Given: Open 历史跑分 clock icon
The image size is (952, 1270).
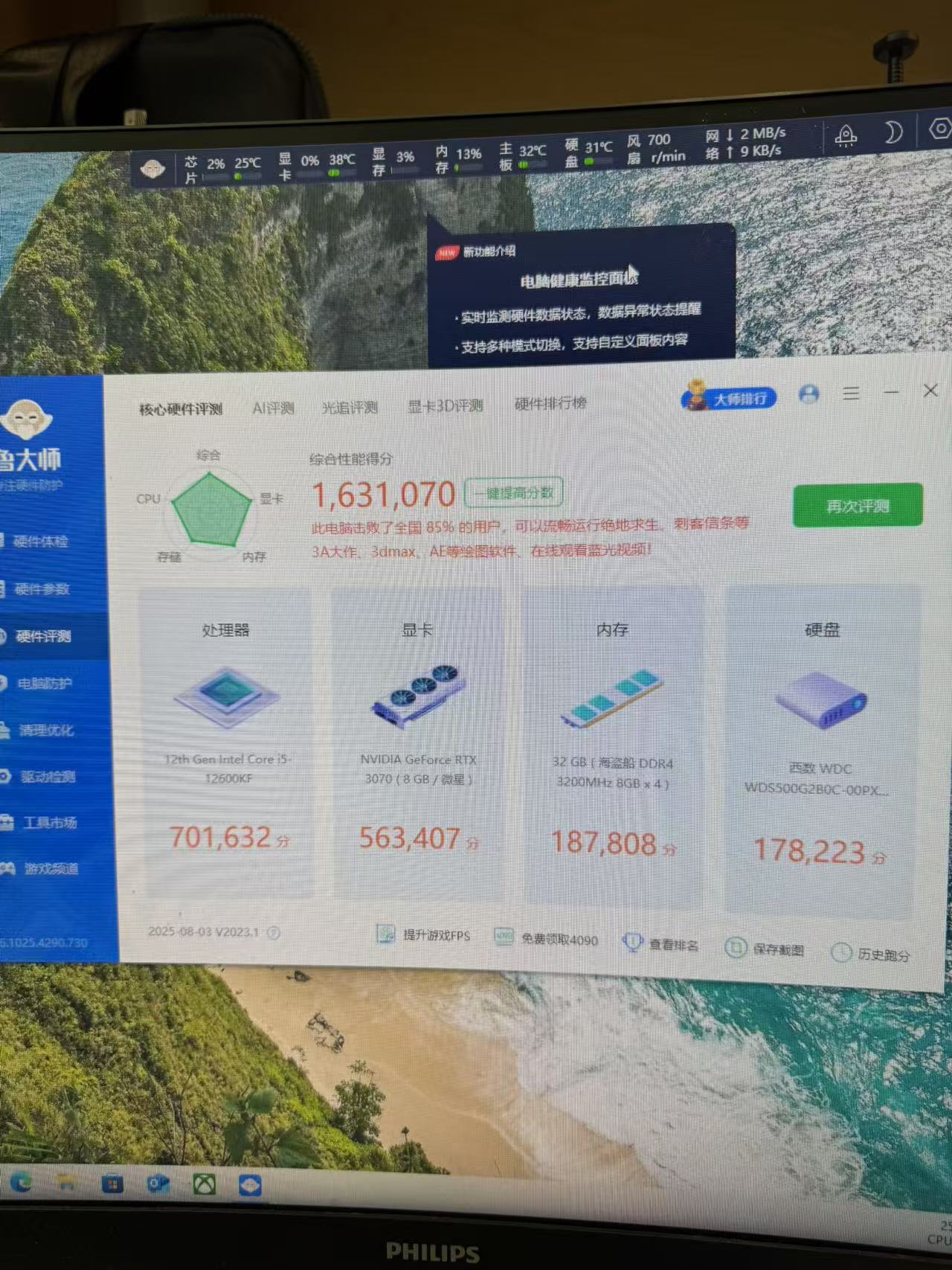Looking at the screenshot, I should click(x=841, y=952).
